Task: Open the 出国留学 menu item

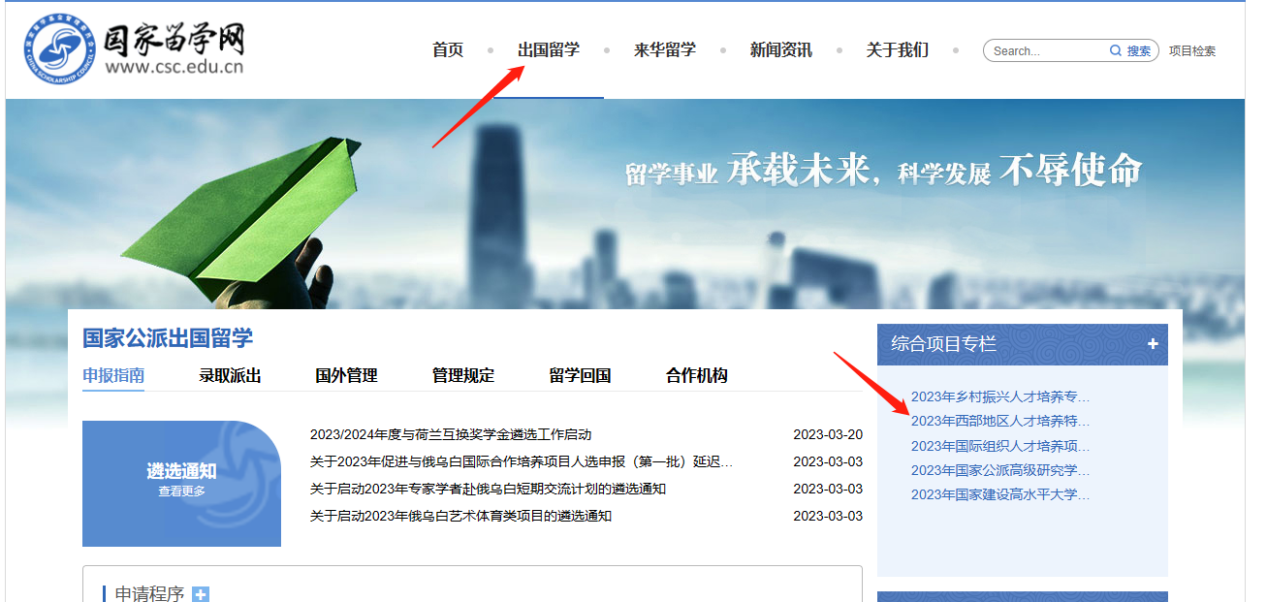Action: point(548,50)
